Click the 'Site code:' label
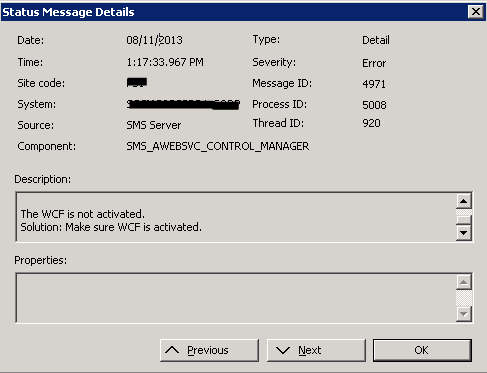The image size is (487, 373). click(x=41, y=83)
